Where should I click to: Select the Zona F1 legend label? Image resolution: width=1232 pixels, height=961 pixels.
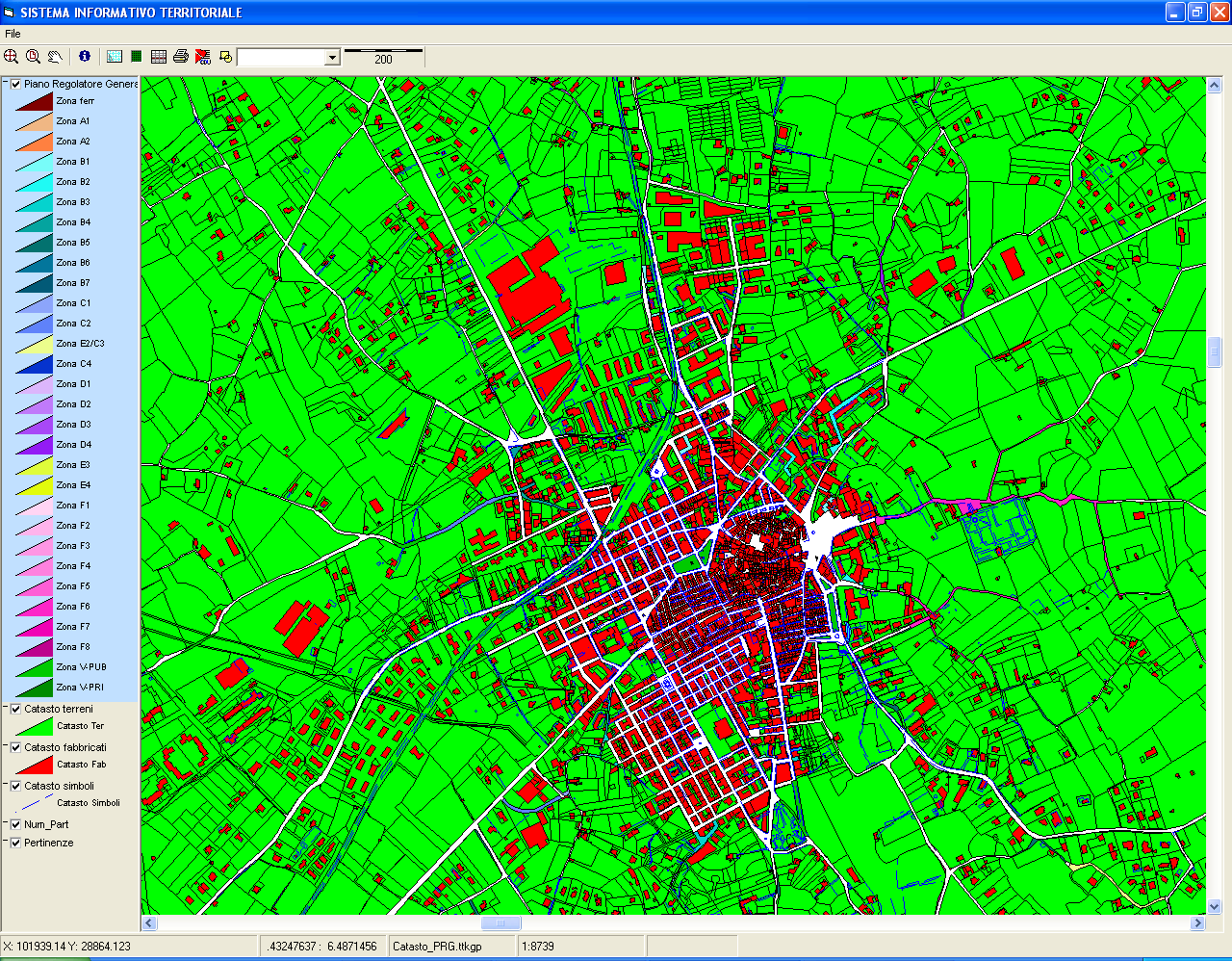[72, 506]
